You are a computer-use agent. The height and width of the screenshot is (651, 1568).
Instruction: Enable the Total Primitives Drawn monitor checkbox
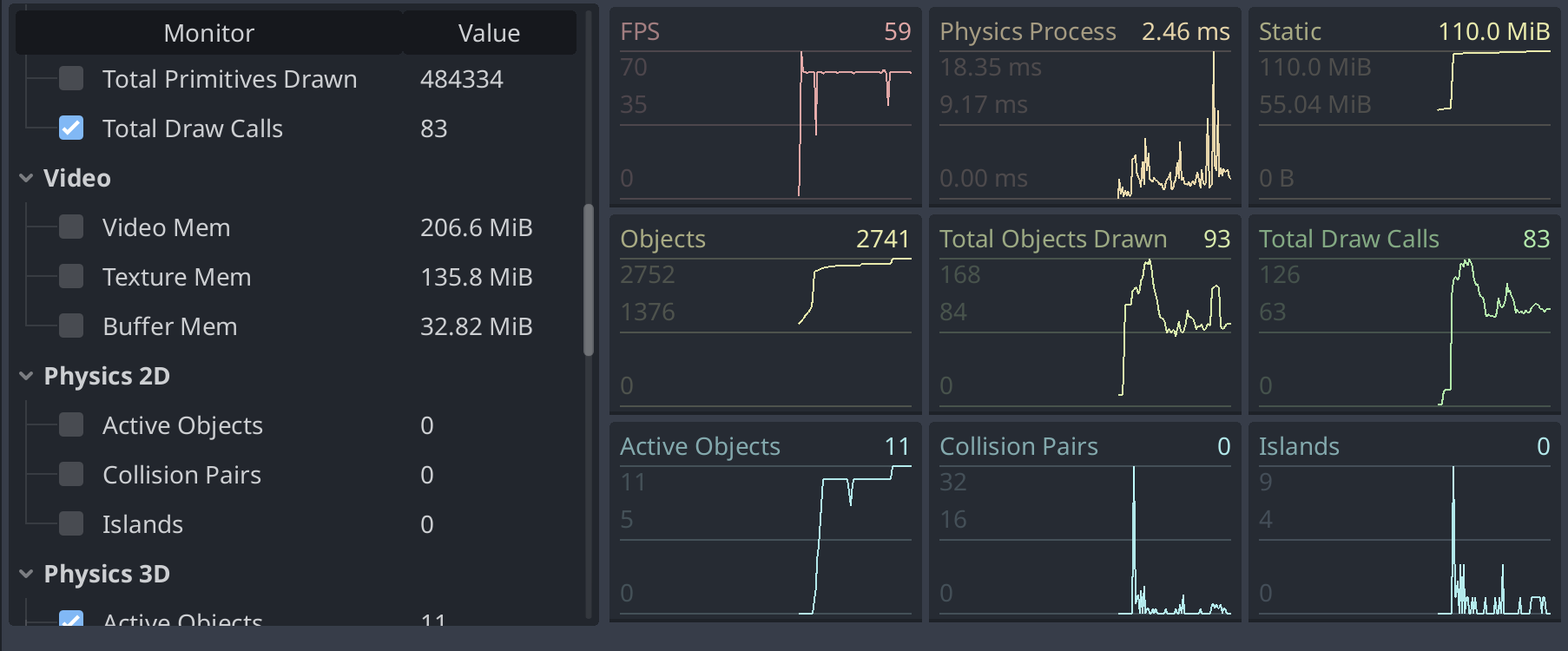pyautogui.click(x=71, y=79)
